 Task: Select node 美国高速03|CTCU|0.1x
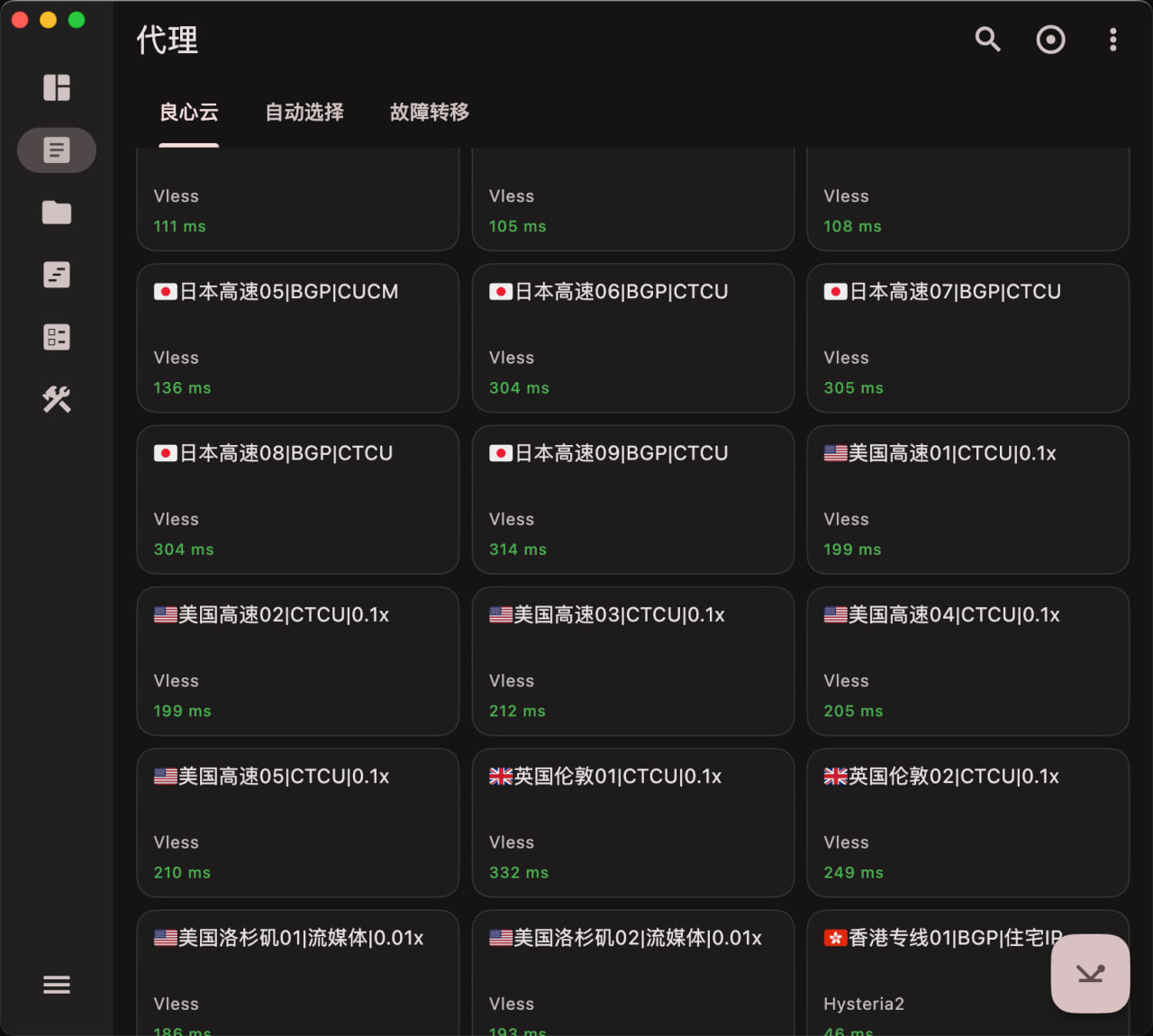pyautogui.click(x=633, y=661)
